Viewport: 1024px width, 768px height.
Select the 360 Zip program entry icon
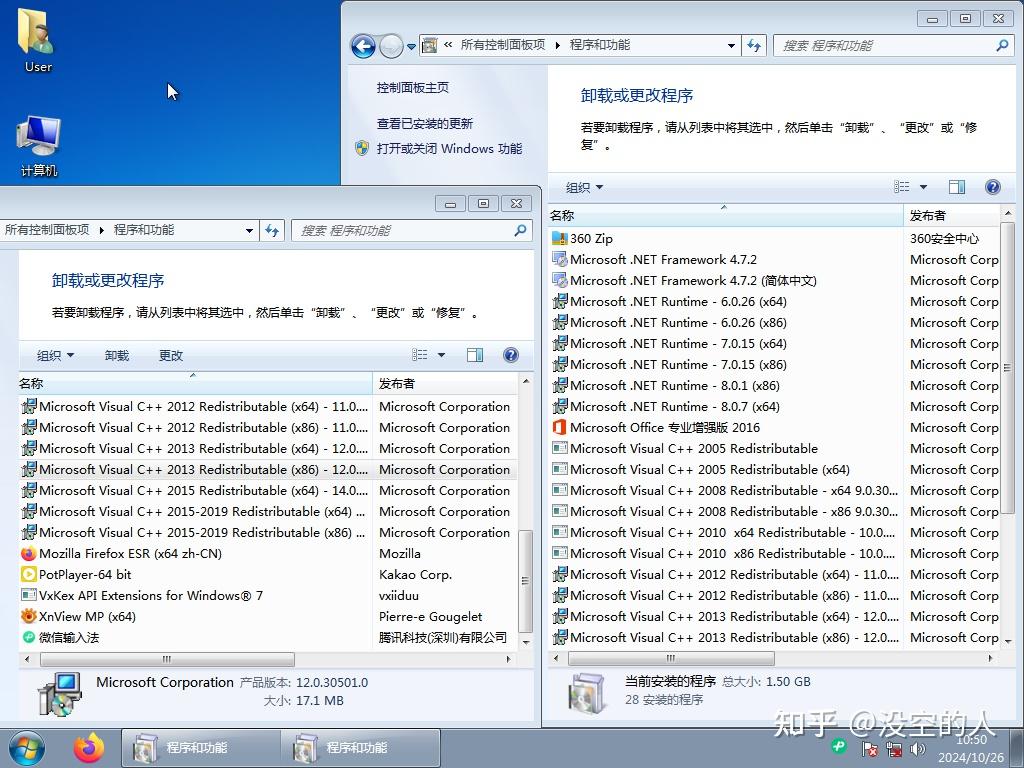tap(558, 238)
